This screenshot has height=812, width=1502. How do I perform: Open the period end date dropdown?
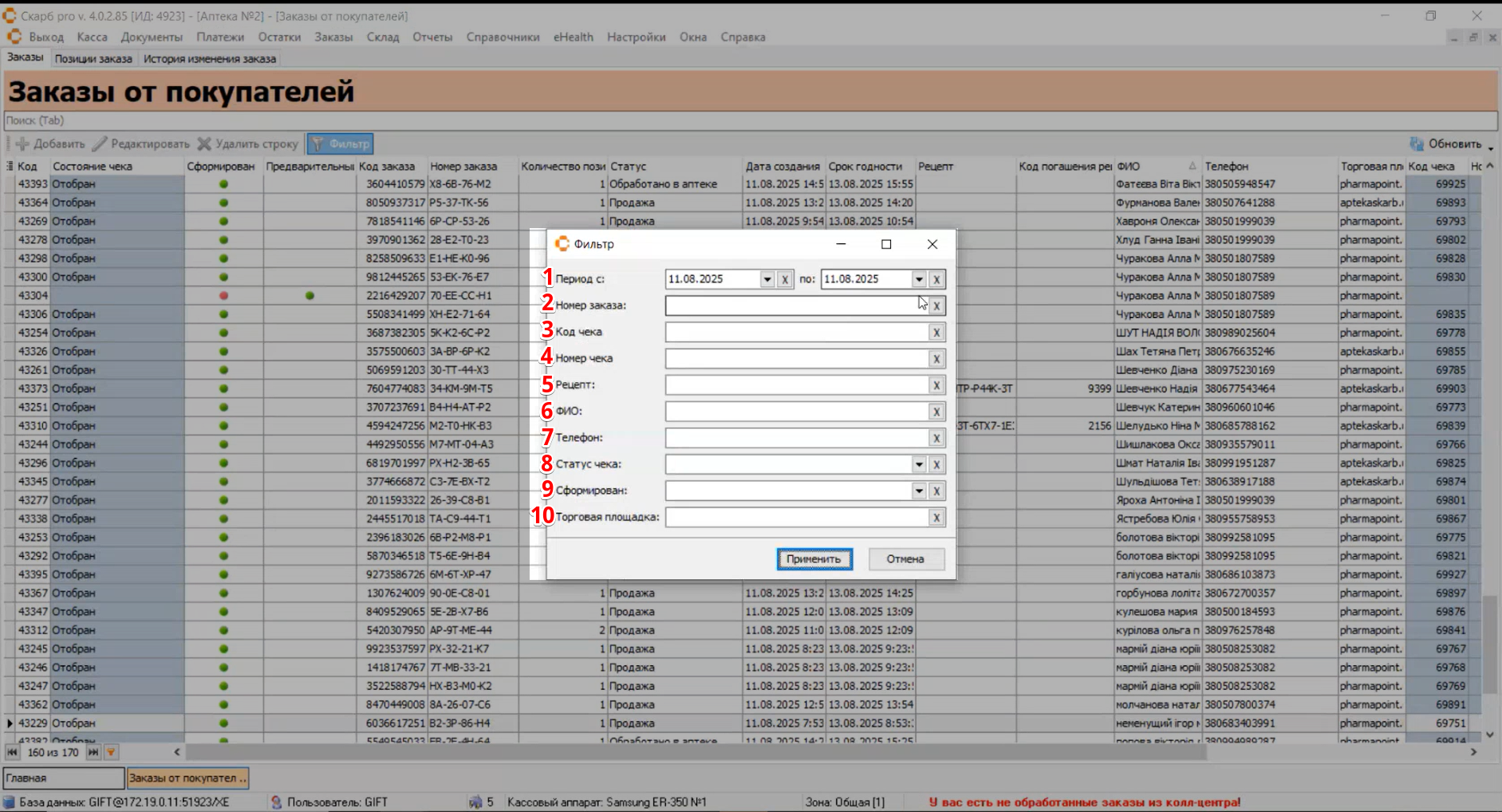click(x=919, y=279)
